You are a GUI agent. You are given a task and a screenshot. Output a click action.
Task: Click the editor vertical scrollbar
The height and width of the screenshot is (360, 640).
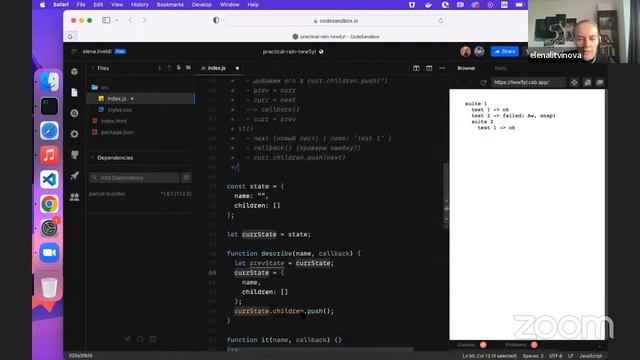(446, 196)
